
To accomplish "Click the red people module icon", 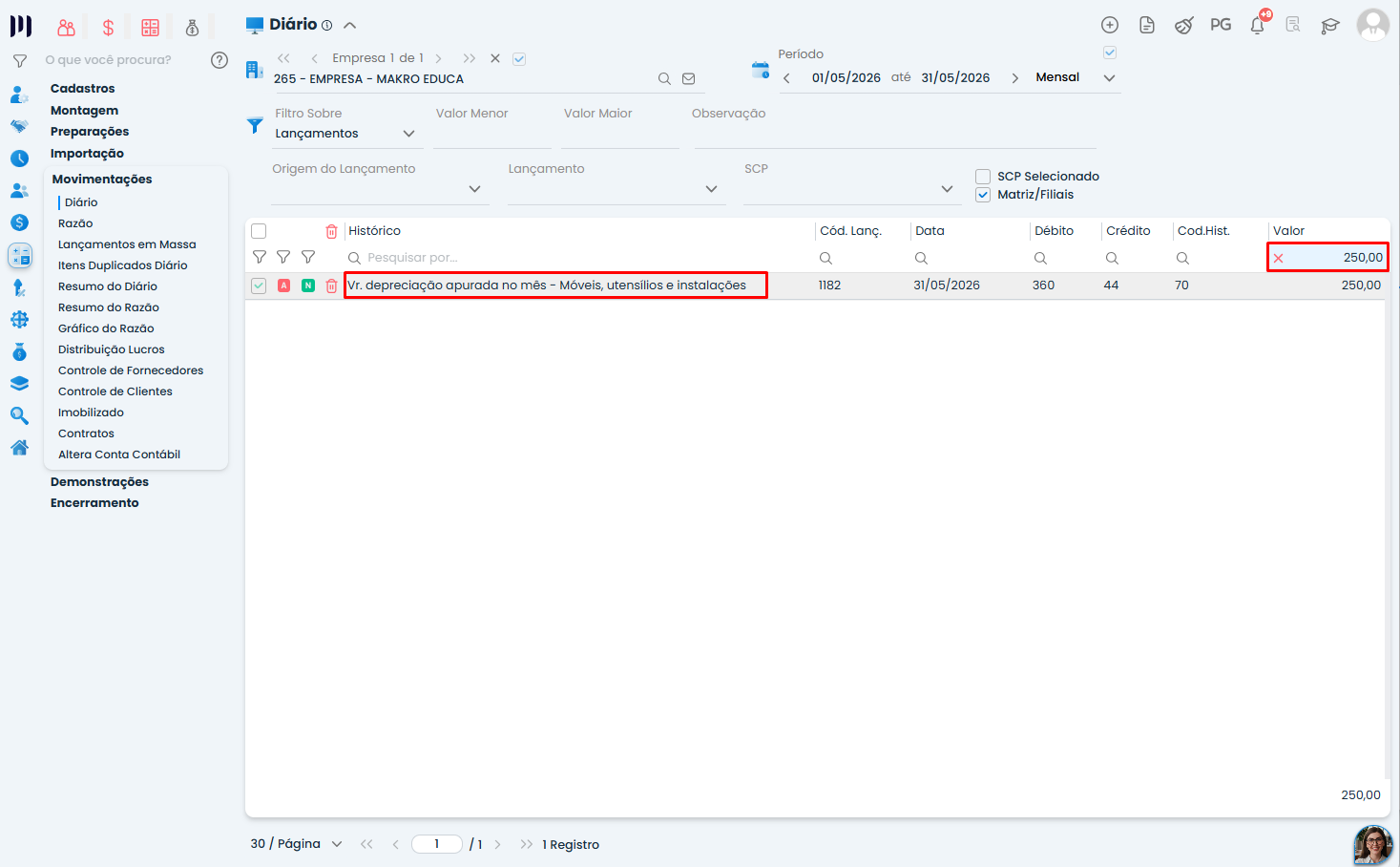I will pyautogui.click(x=66, y=28).
